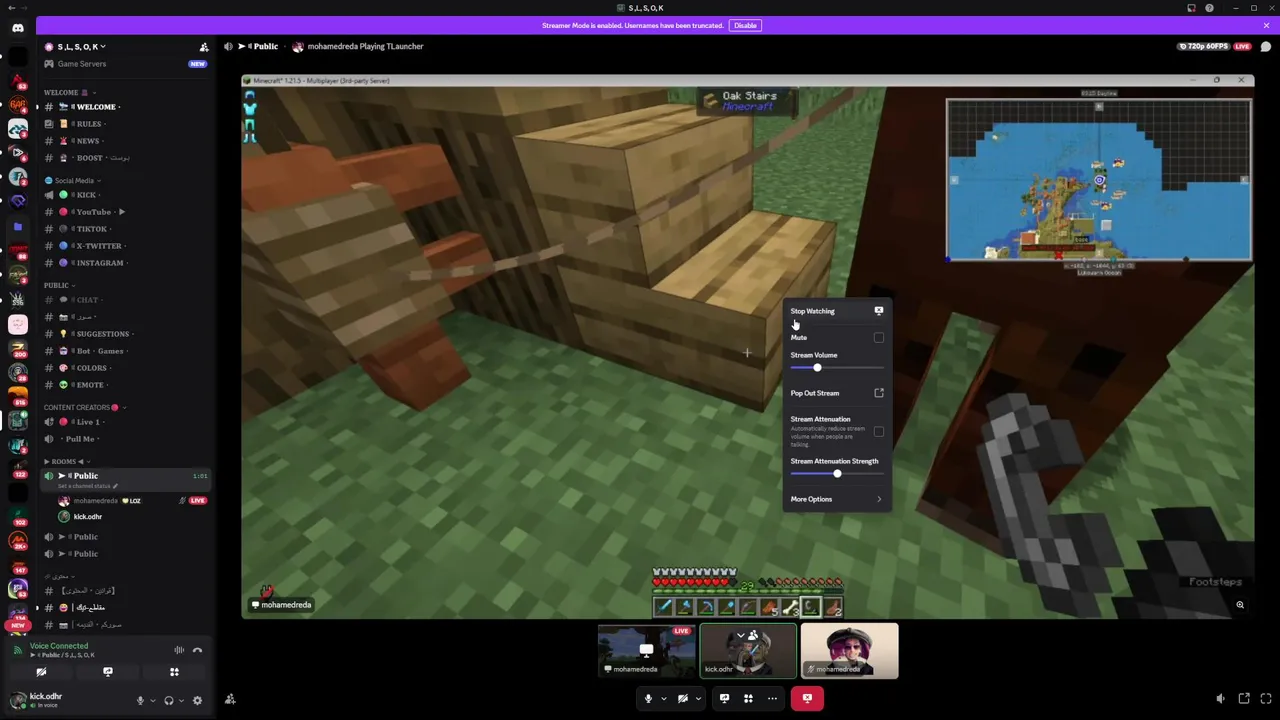The height and width of the screenshot is (720, 1280).
Task: Adjust Stream Attenuation Strength slider
Action: point(837,474)
